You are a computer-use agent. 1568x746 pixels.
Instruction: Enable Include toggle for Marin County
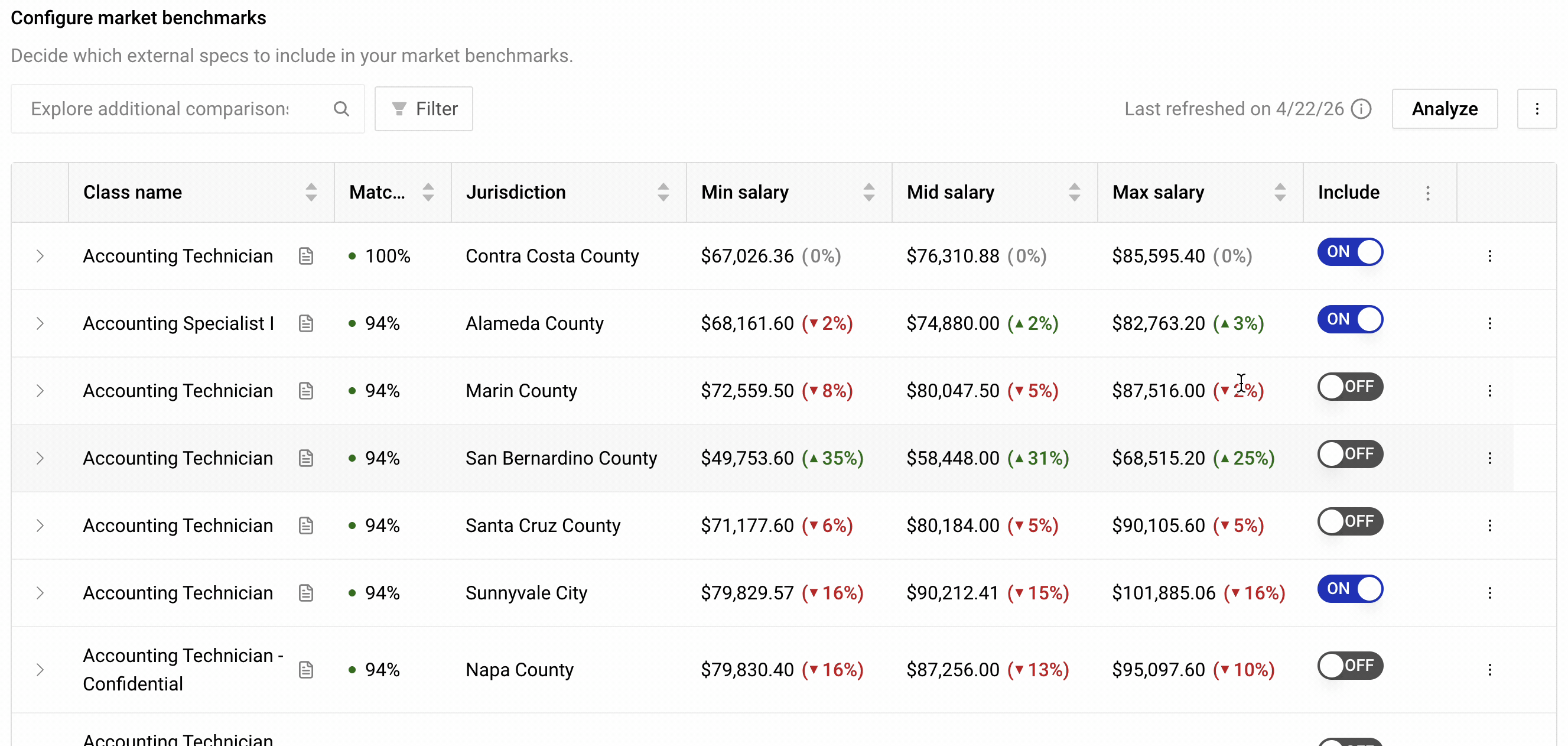click(x=1350, y=387)
